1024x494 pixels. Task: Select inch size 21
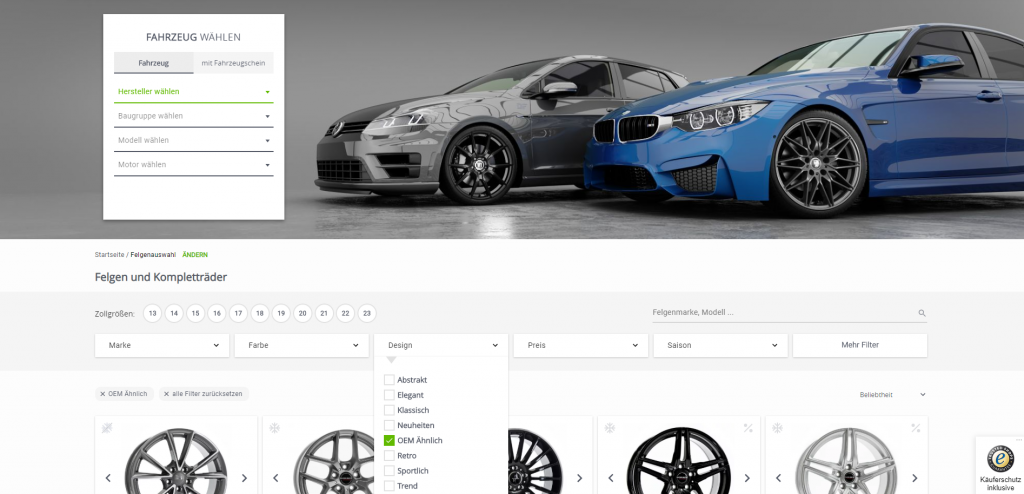[324, 314]
